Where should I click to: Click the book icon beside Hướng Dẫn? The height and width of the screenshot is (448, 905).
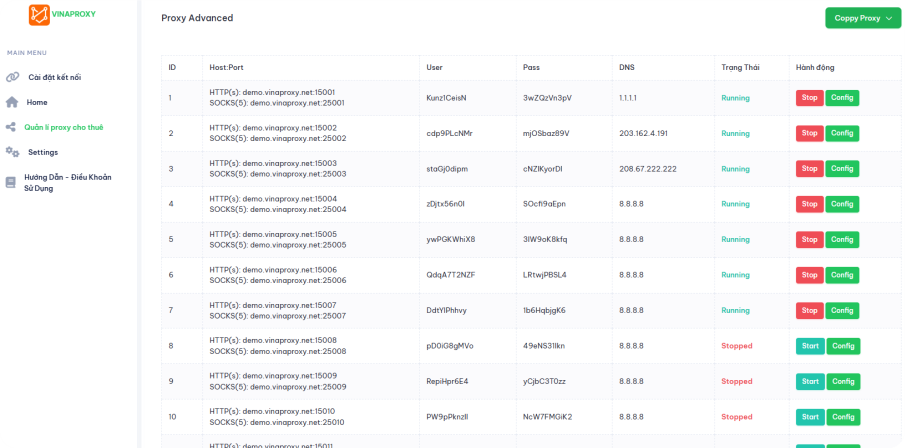click(10, 182)
